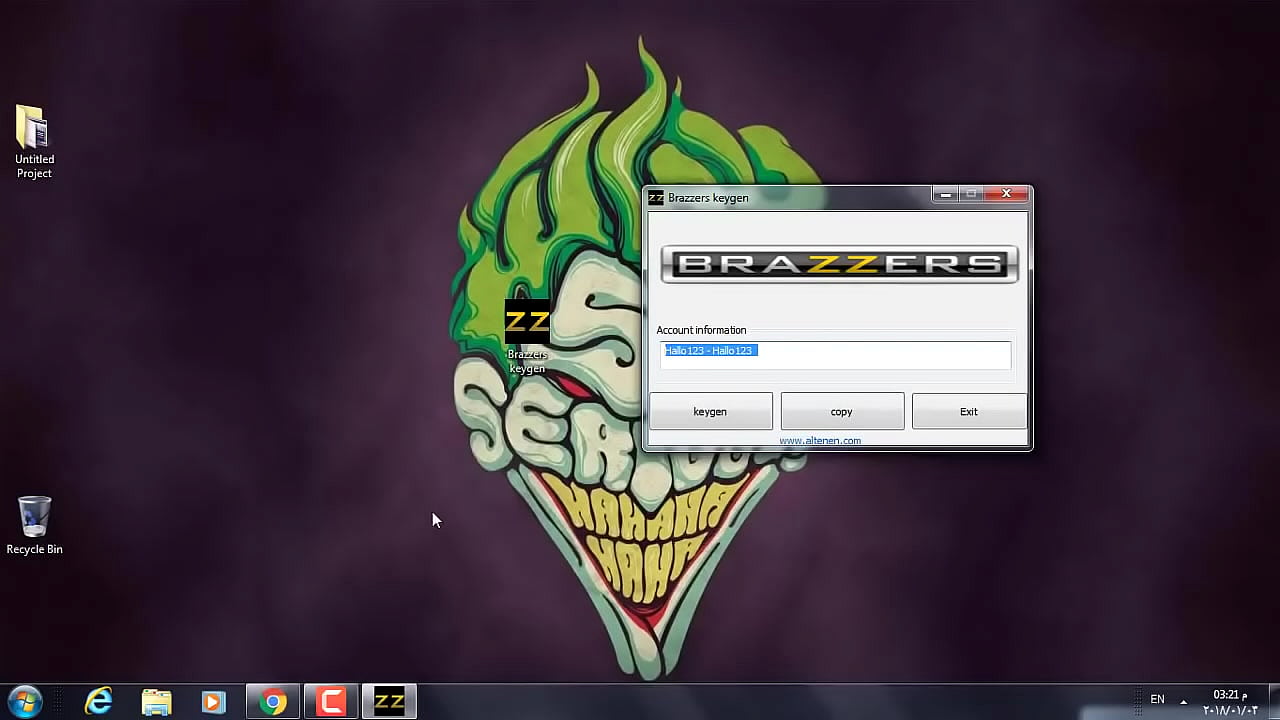Image resolution: width=1280 pixels, height=720 pixels.
Task: Open the Windows Start menu
Action: tap(24, 702)
